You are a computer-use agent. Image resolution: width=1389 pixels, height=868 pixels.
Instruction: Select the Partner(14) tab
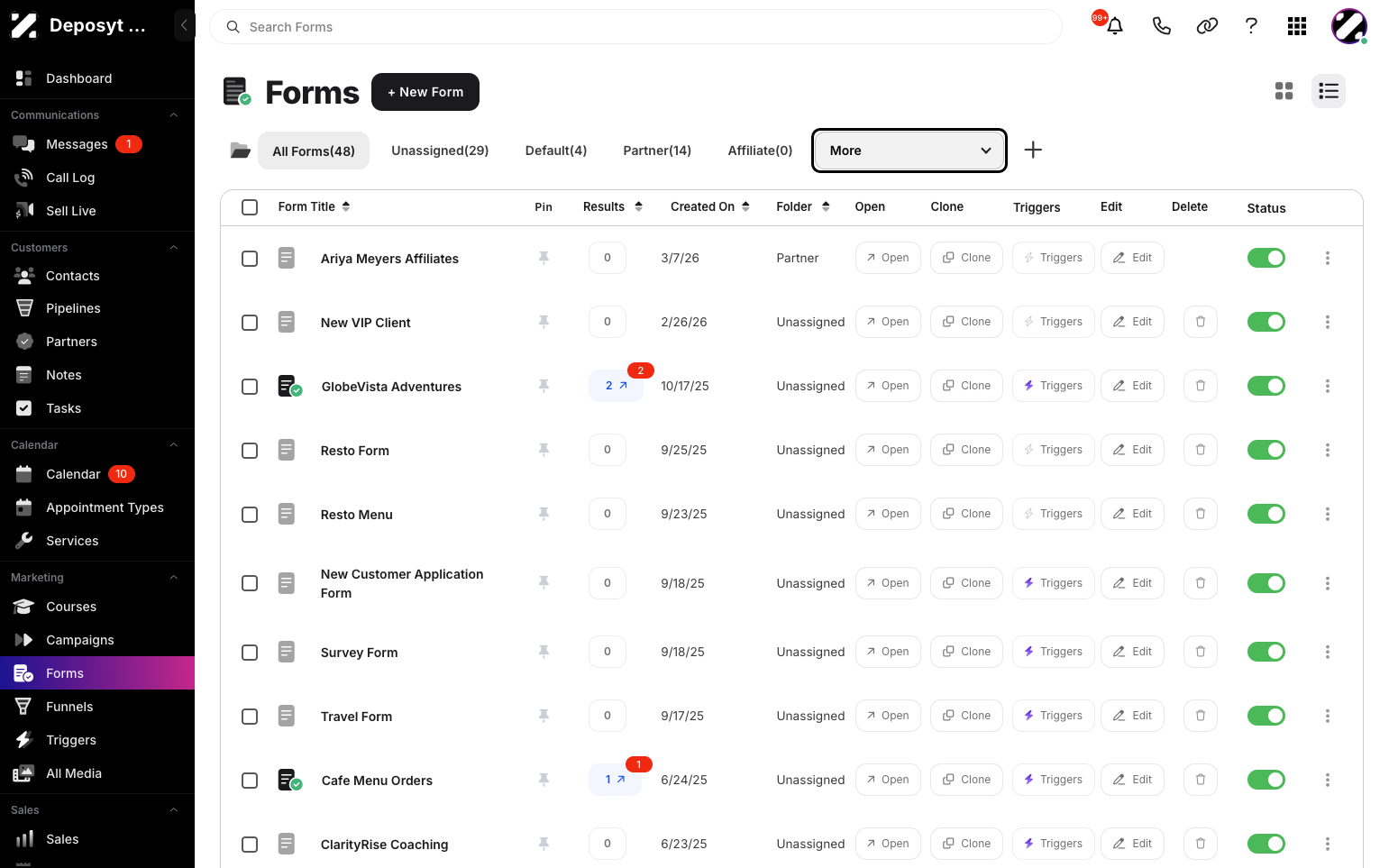pyautogui.click(x=657, y=151)
